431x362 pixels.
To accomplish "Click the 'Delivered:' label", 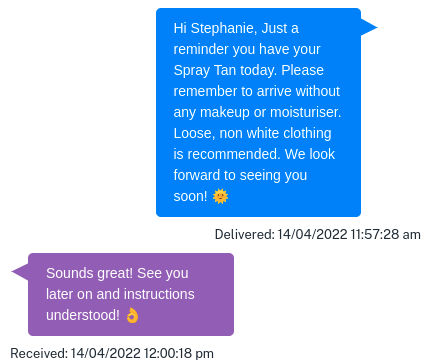I will tap(245, 234).
